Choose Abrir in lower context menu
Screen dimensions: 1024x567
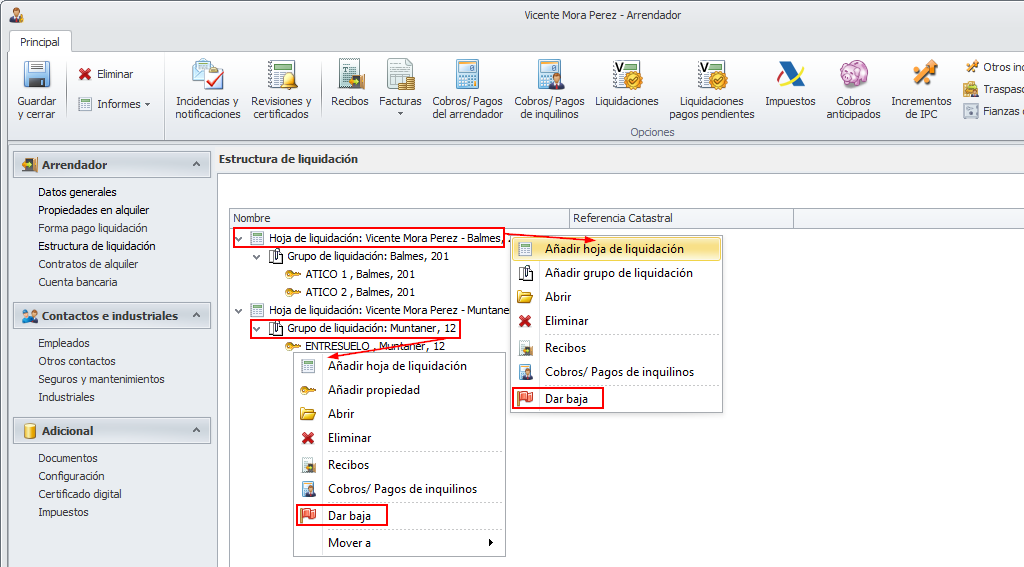(x=400, y=413)
